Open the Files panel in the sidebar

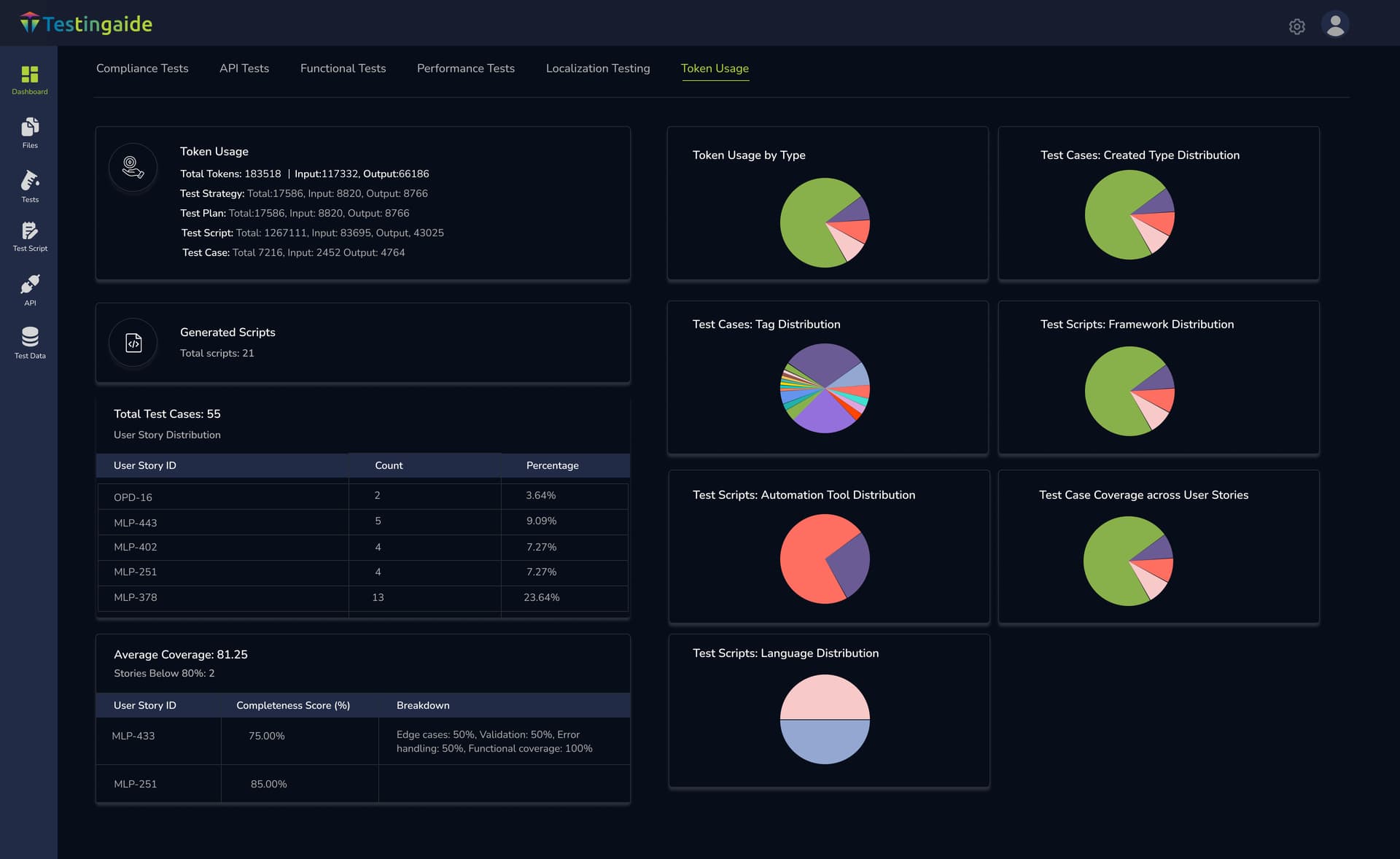coord(29,133)
